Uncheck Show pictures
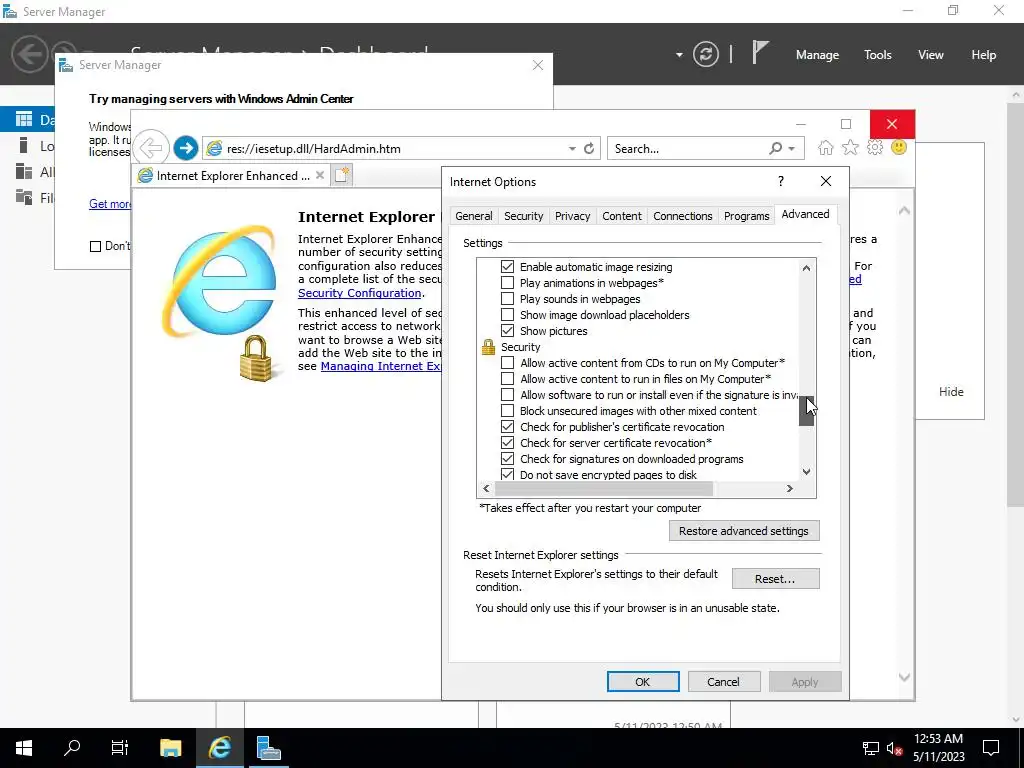Viewport: 1024px width, 768px height. tap(507, 330)
